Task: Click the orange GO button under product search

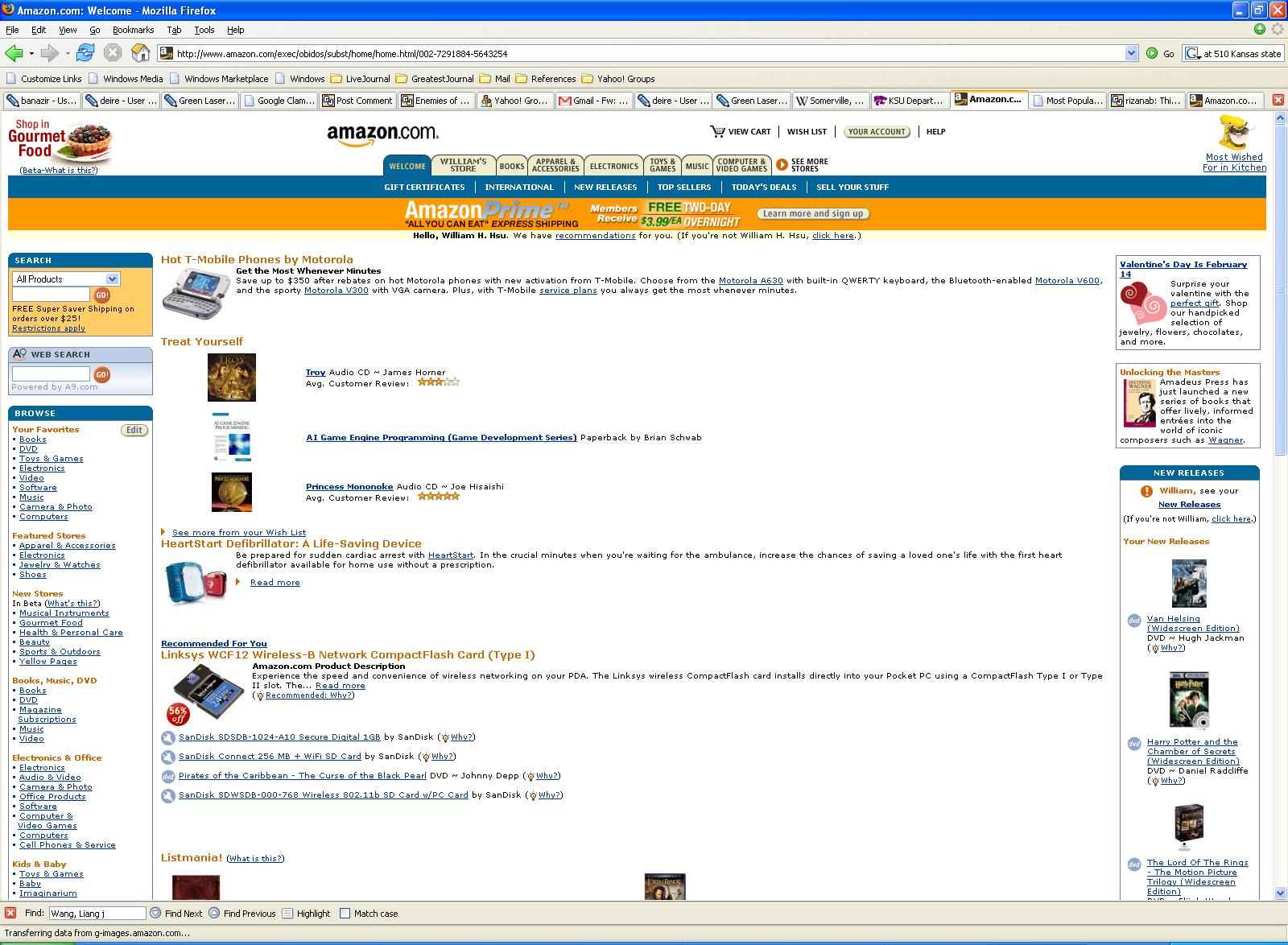Action: tap(101, 295)
